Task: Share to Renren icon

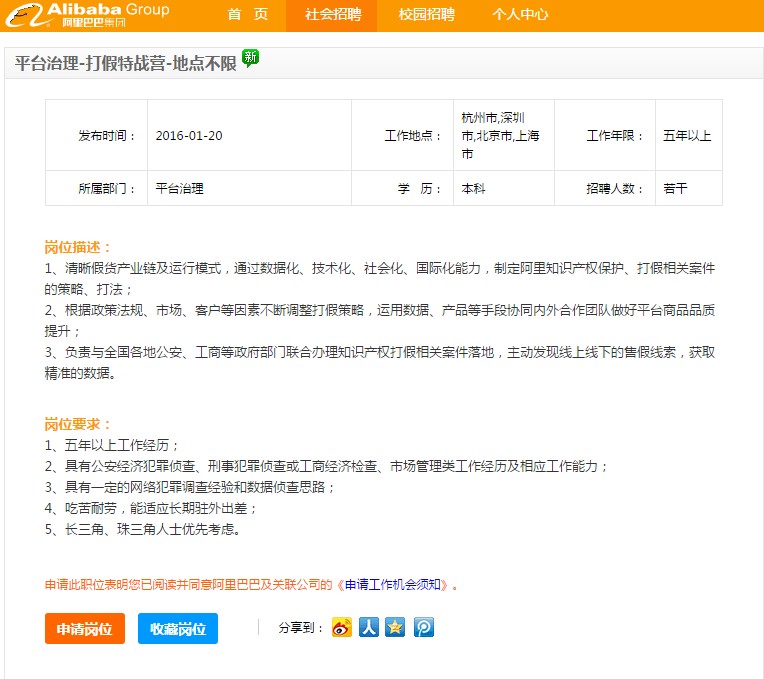Action: click(369, 627)
